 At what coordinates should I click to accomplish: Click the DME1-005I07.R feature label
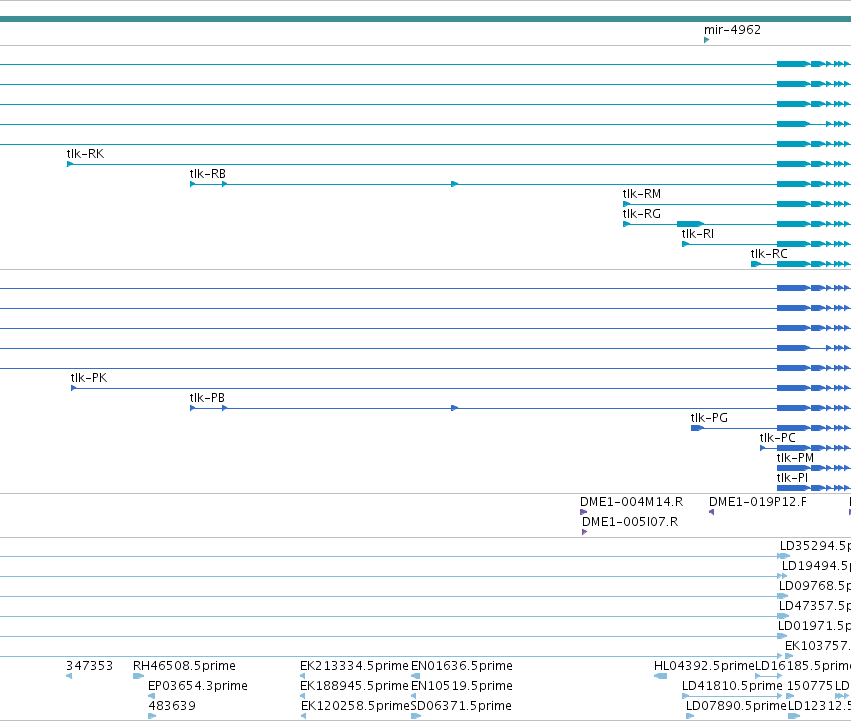(630, 522)
